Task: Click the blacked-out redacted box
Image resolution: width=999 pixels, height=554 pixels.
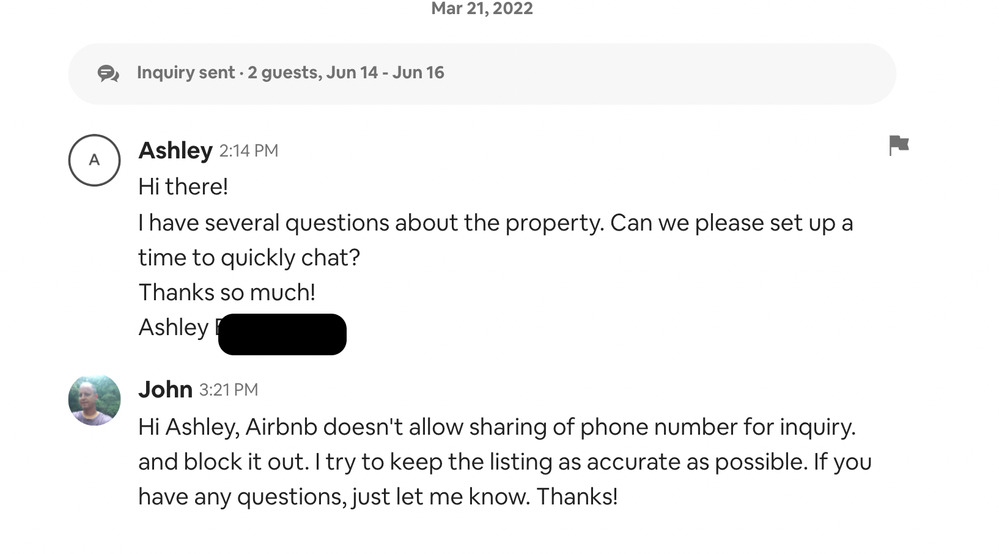Action: (x=282, y=334)
